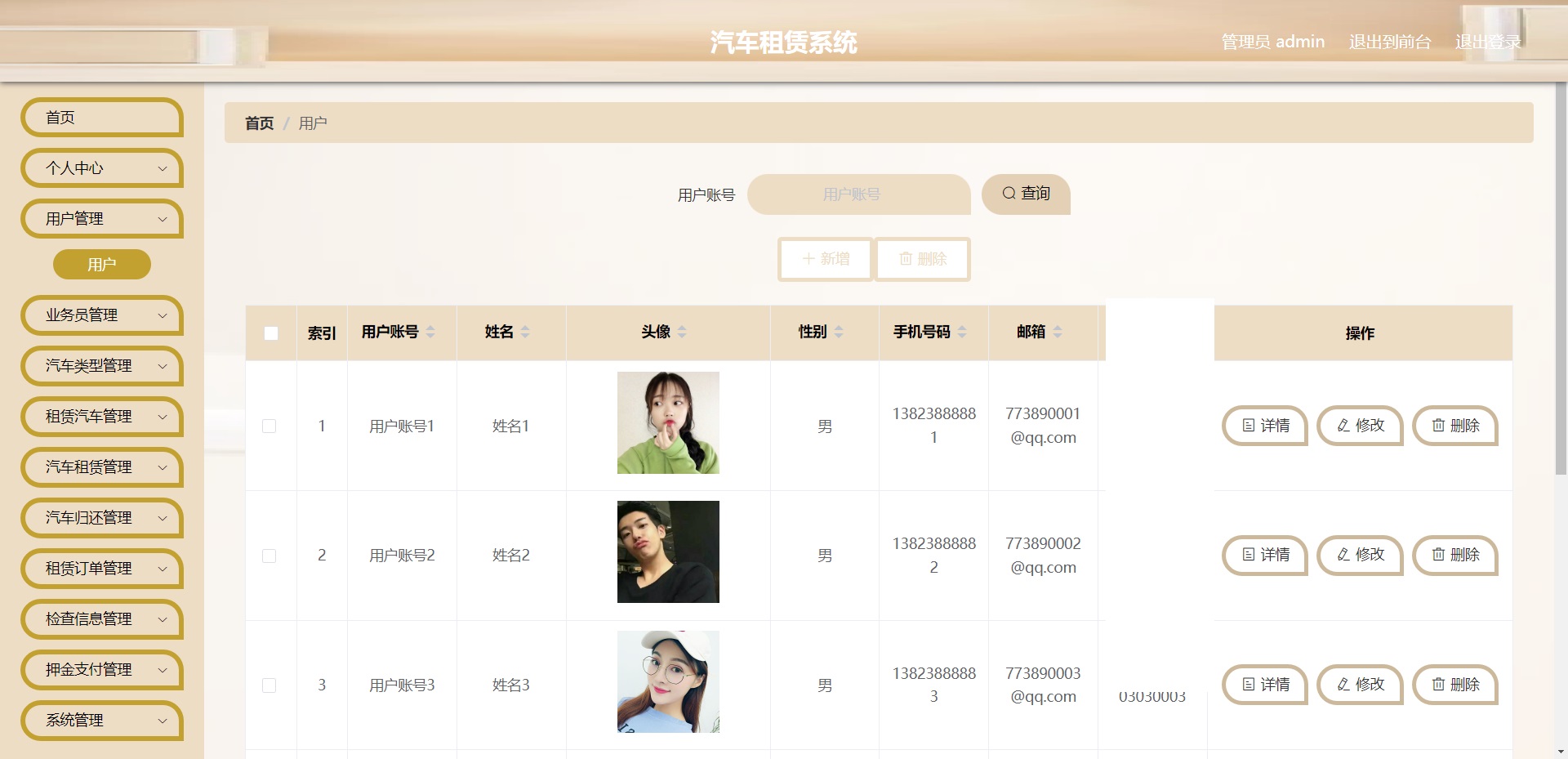
Task: Open the 个人中心 sidebar menu
Action: tap(102, 168)
